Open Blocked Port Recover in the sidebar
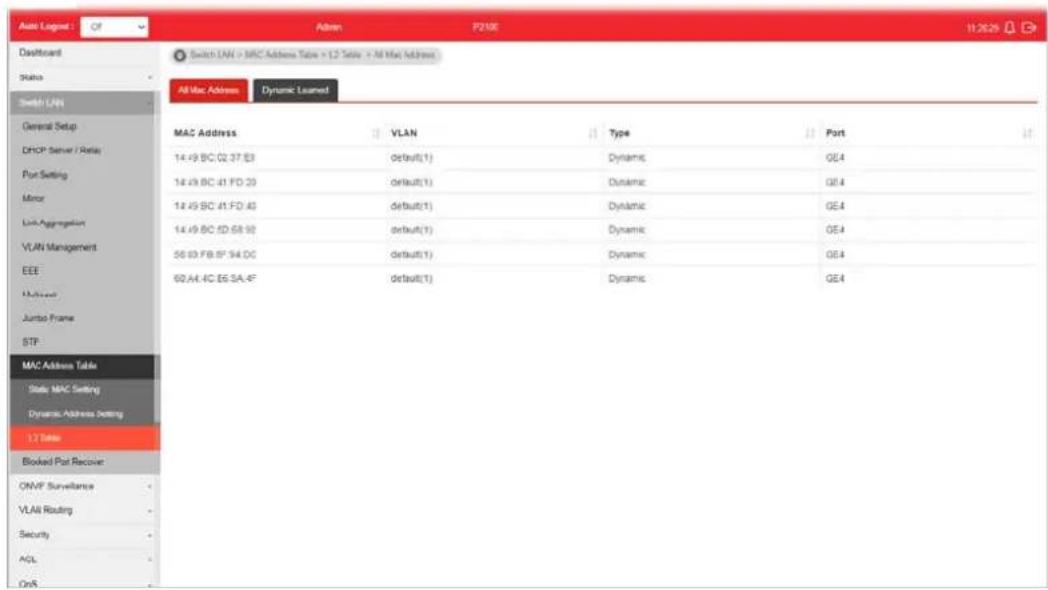1048x590 pixels. (63, 462)
